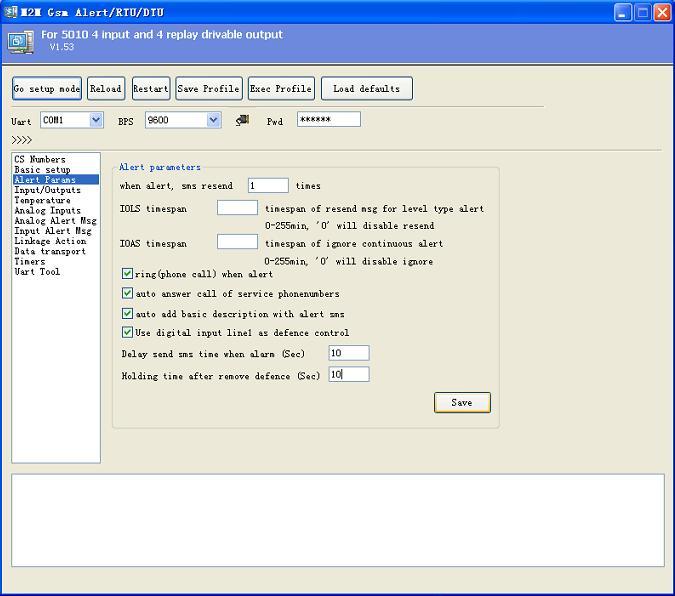Click the IOAS timespan input field
This screenshot has height=596, width=675.
tap(237, 242)
